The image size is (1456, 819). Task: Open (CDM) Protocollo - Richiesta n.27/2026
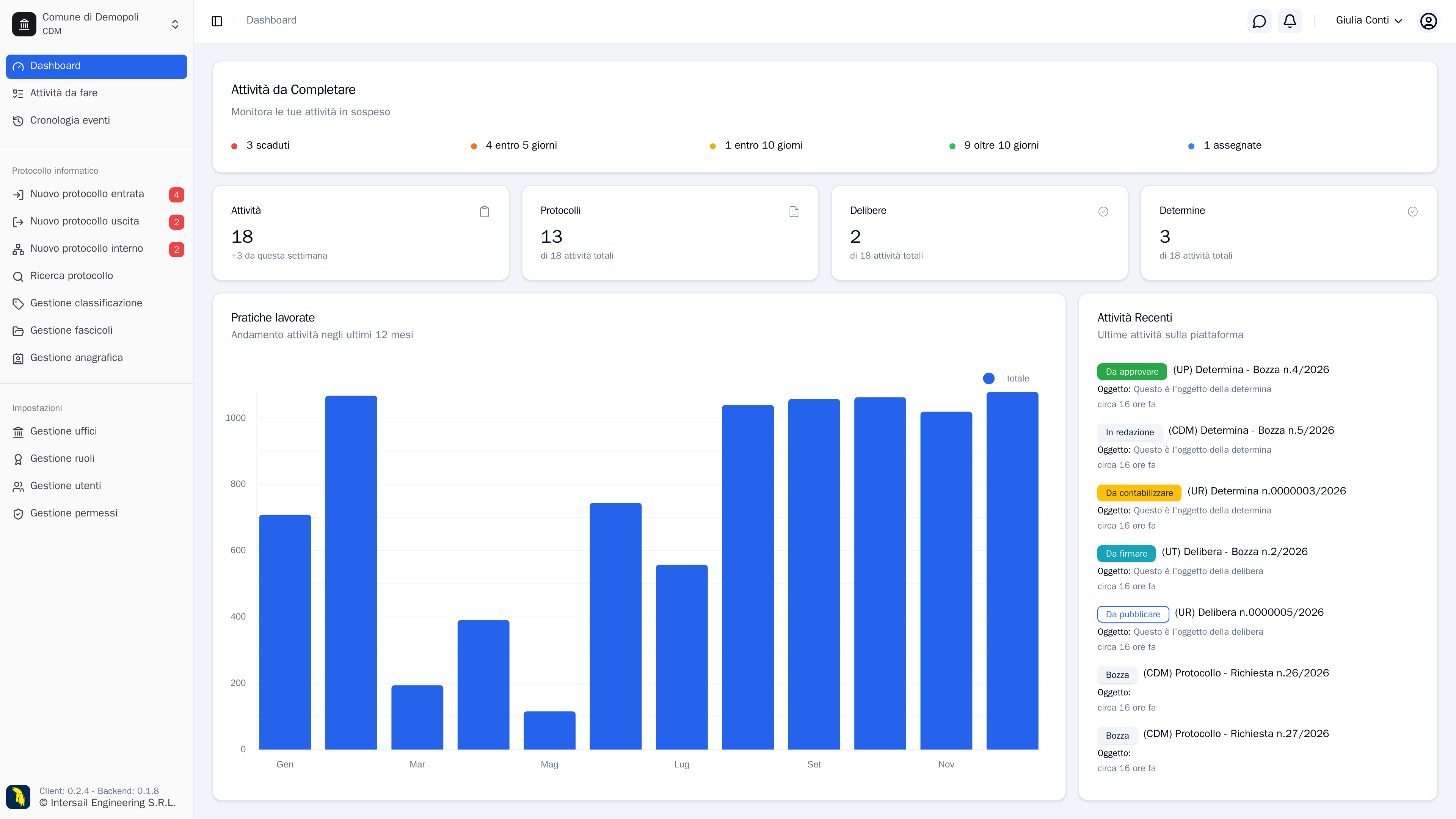(1236, 734)
